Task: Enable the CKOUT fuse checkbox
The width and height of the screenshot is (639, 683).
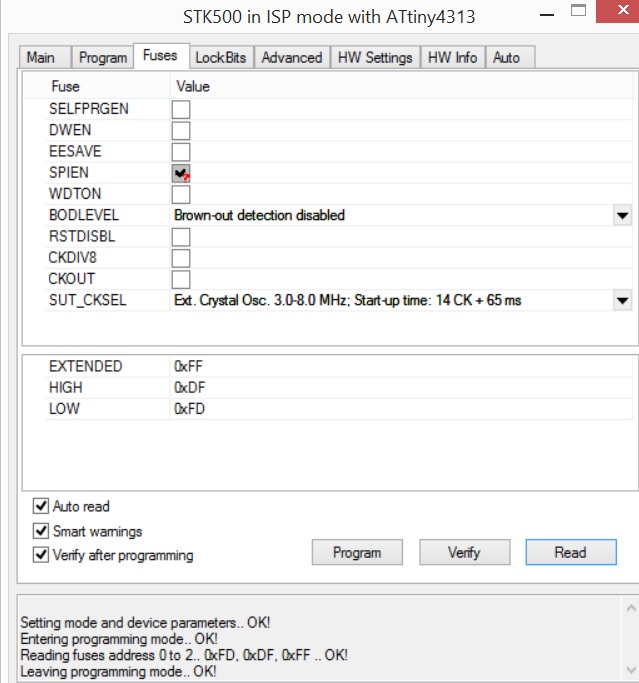Action: pos(181,280)
